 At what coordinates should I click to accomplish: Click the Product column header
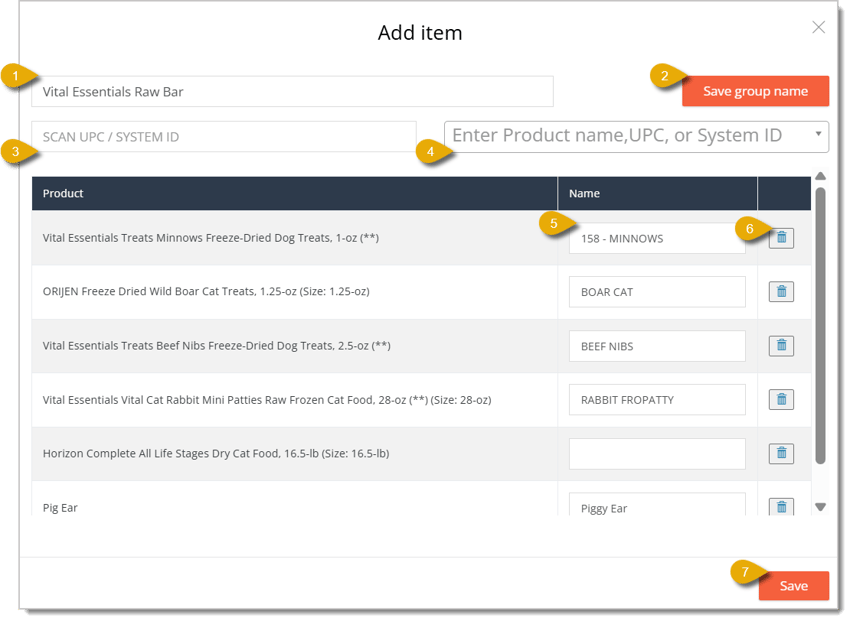click(x=294, y=193)
